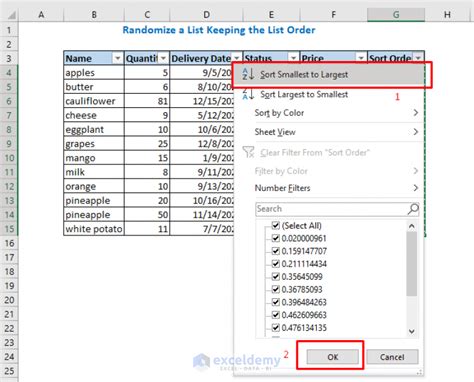Select the "grapes" cell
The width and height of the screenshot is (474, 382).
[94, 144]
